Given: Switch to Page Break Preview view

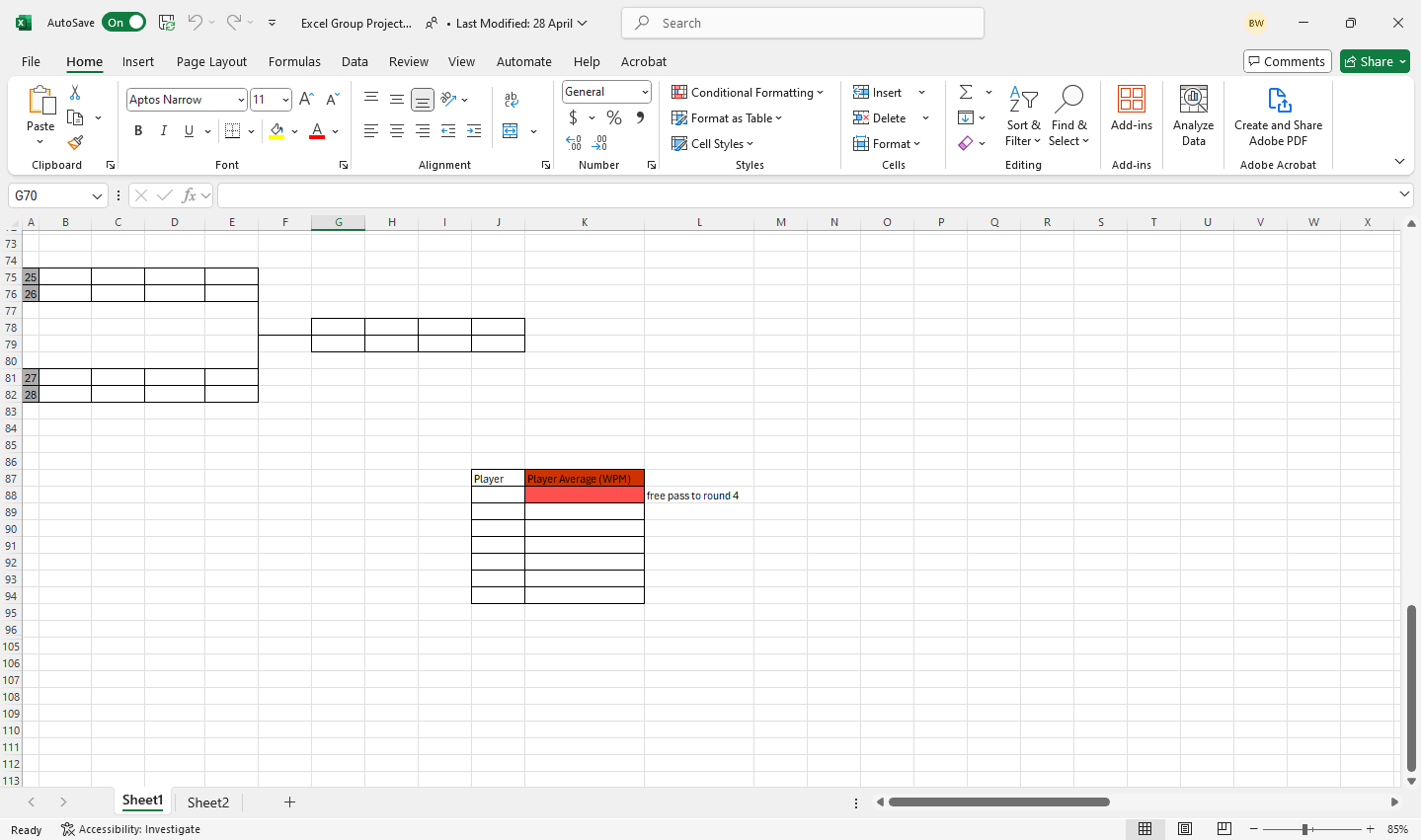Looking at the screenshot, I should coord(1224,829).
